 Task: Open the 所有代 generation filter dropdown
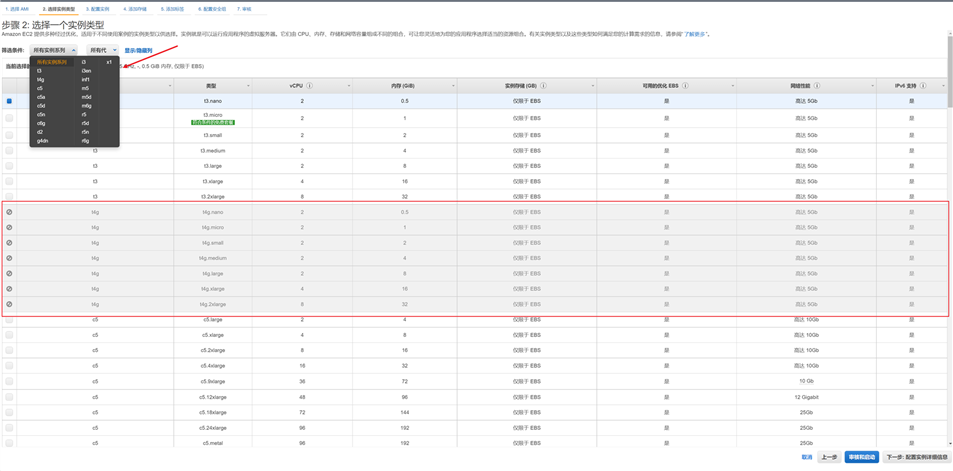(x=103, y=50)
